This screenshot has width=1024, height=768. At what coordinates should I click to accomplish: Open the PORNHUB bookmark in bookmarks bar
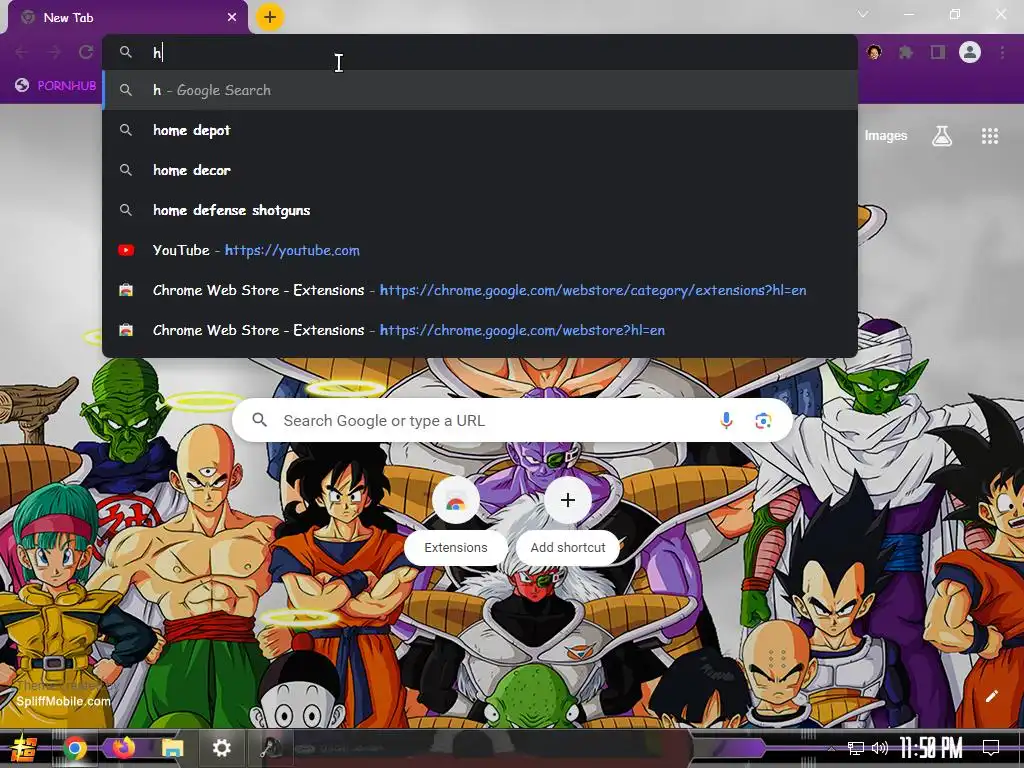click(x=56, y=86)
